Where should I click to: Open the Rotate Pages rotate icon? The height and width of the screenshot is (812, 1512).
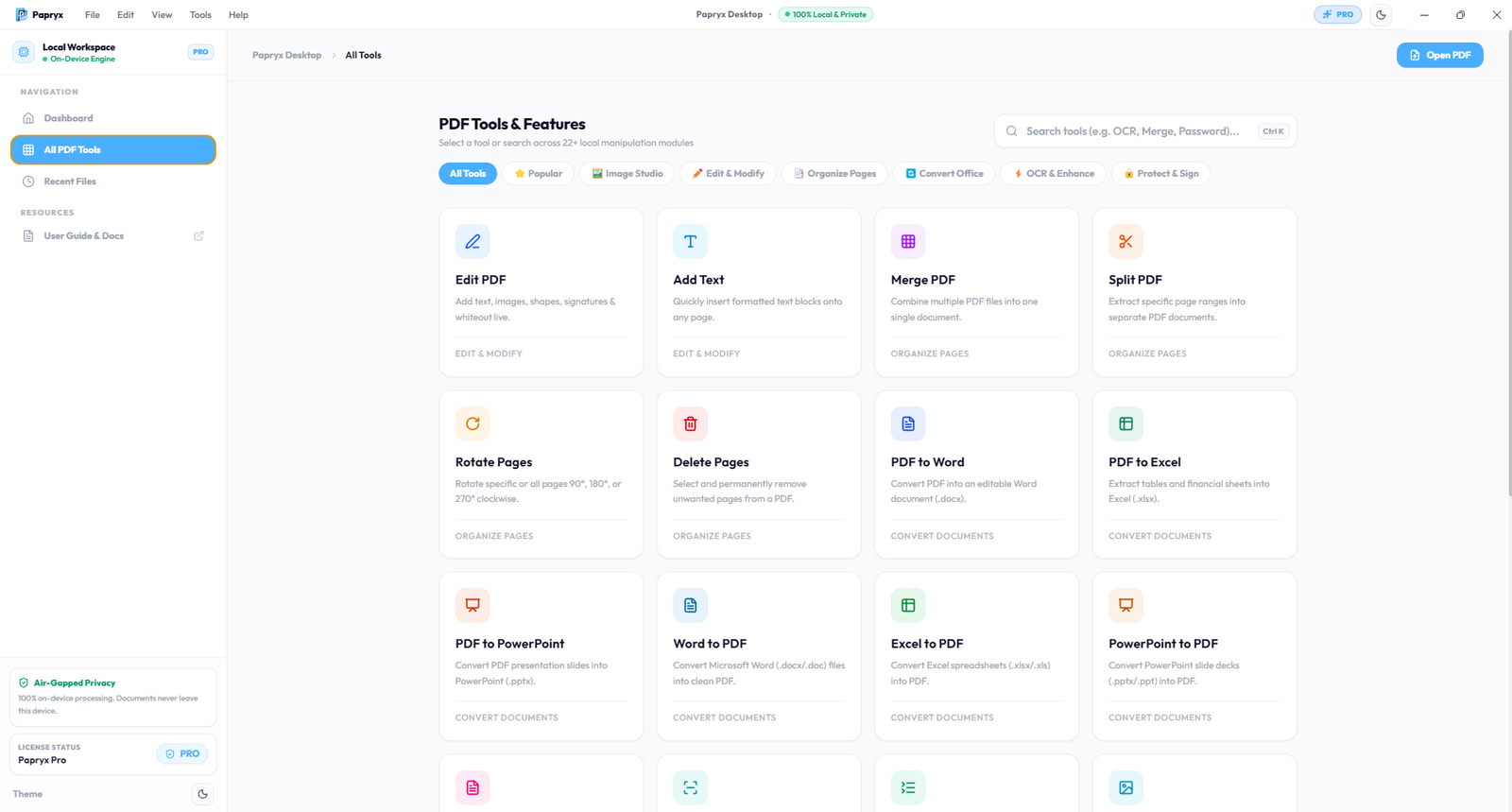pos(472,423)
